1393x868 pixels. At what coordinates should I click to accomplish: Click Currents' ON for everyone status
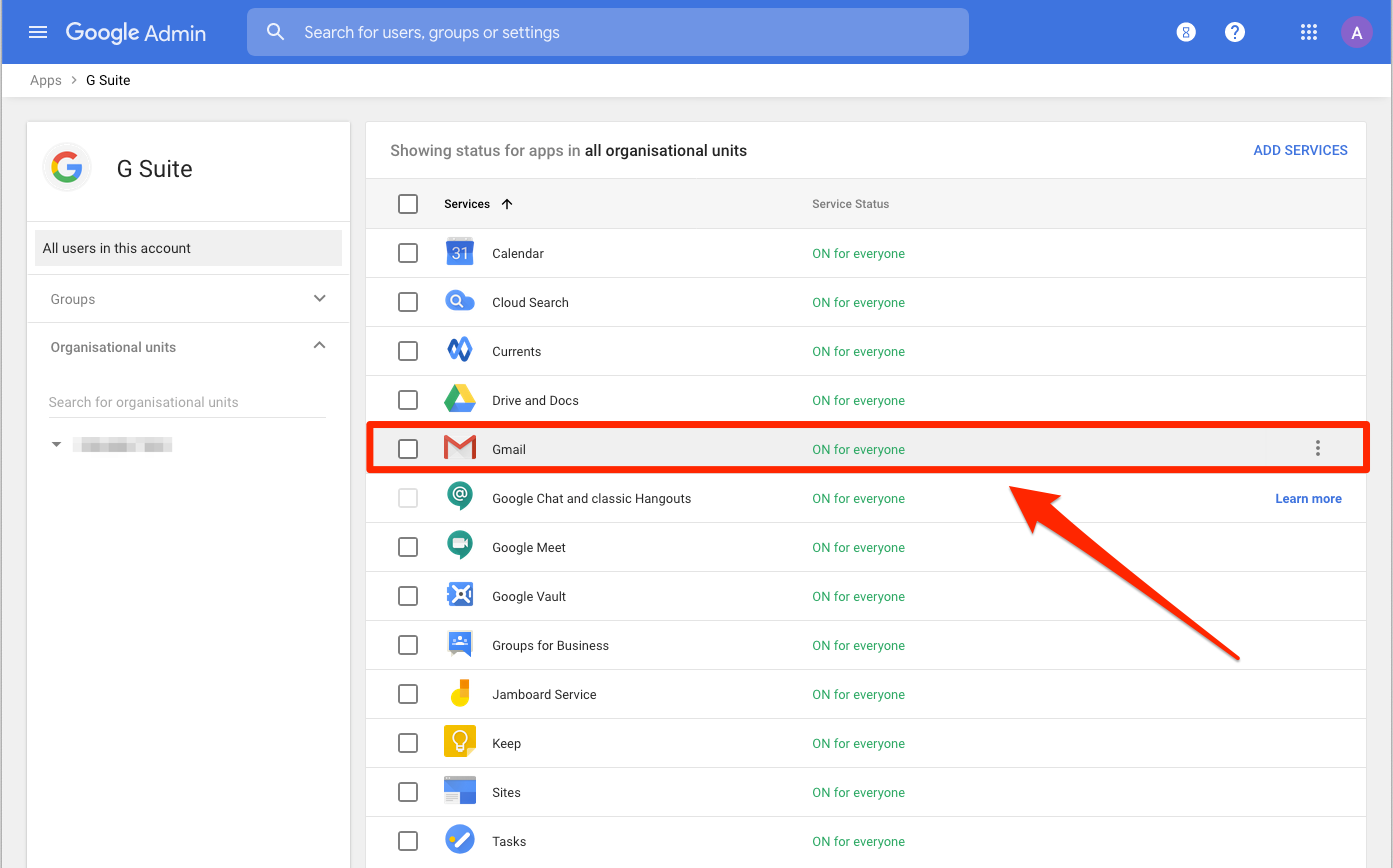(x=858, y=351)
